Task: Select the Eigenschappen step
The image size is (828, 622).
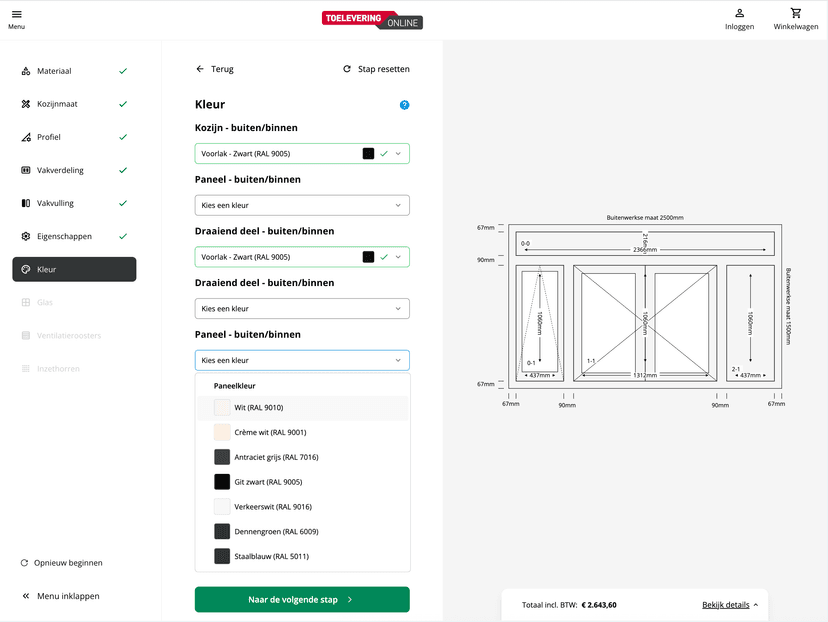Action: pyautogui.click(x=64, y=236)
